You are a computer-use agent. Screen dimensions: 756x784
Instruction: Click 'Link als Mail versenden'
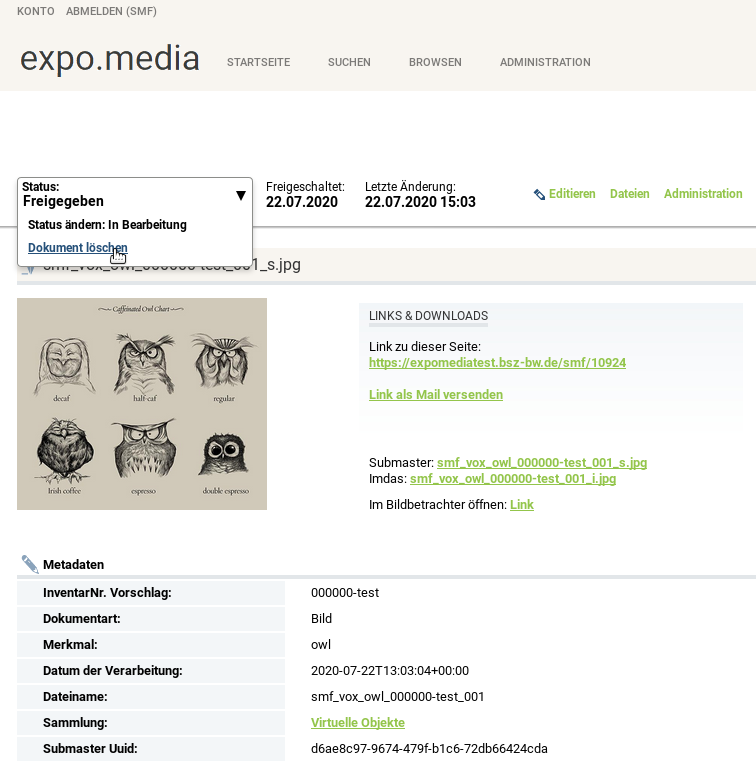(436, 394)
